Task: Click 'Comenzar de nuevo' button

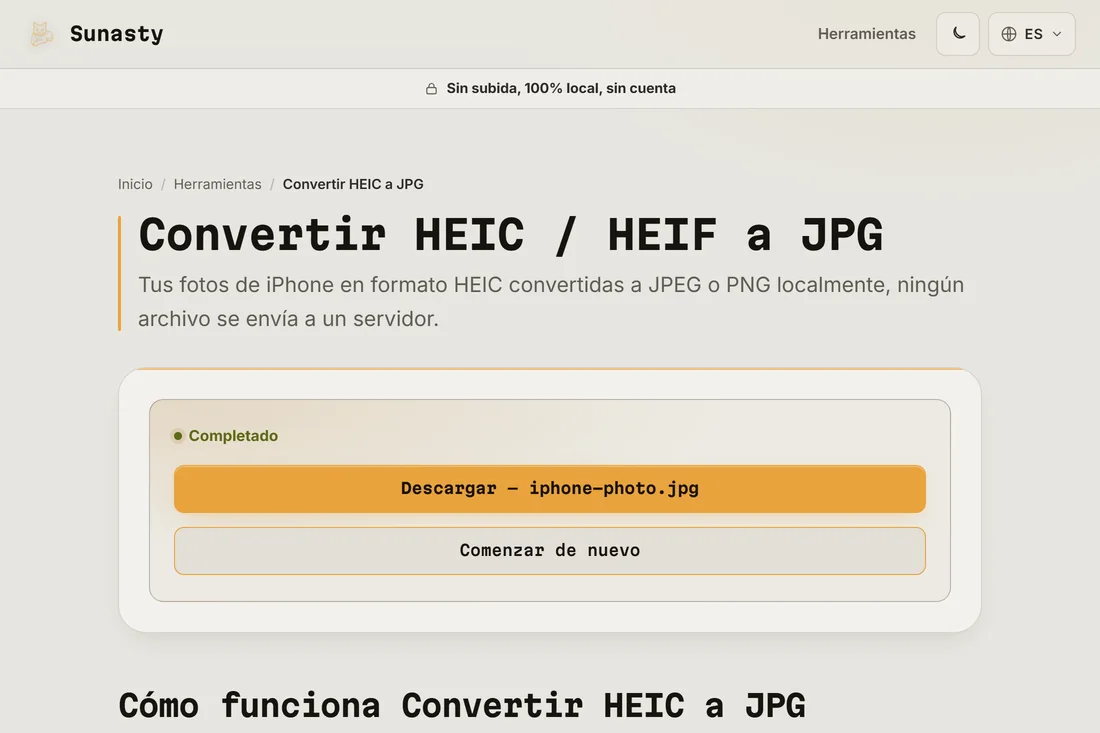Action: coord(550,551)
